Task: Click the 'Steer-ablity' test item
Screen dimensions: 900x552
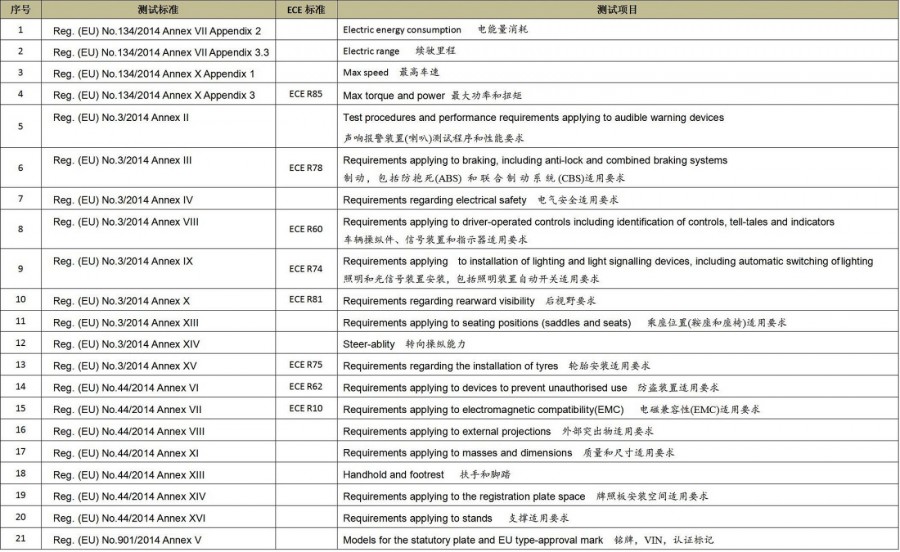Action: click(368, 344)
